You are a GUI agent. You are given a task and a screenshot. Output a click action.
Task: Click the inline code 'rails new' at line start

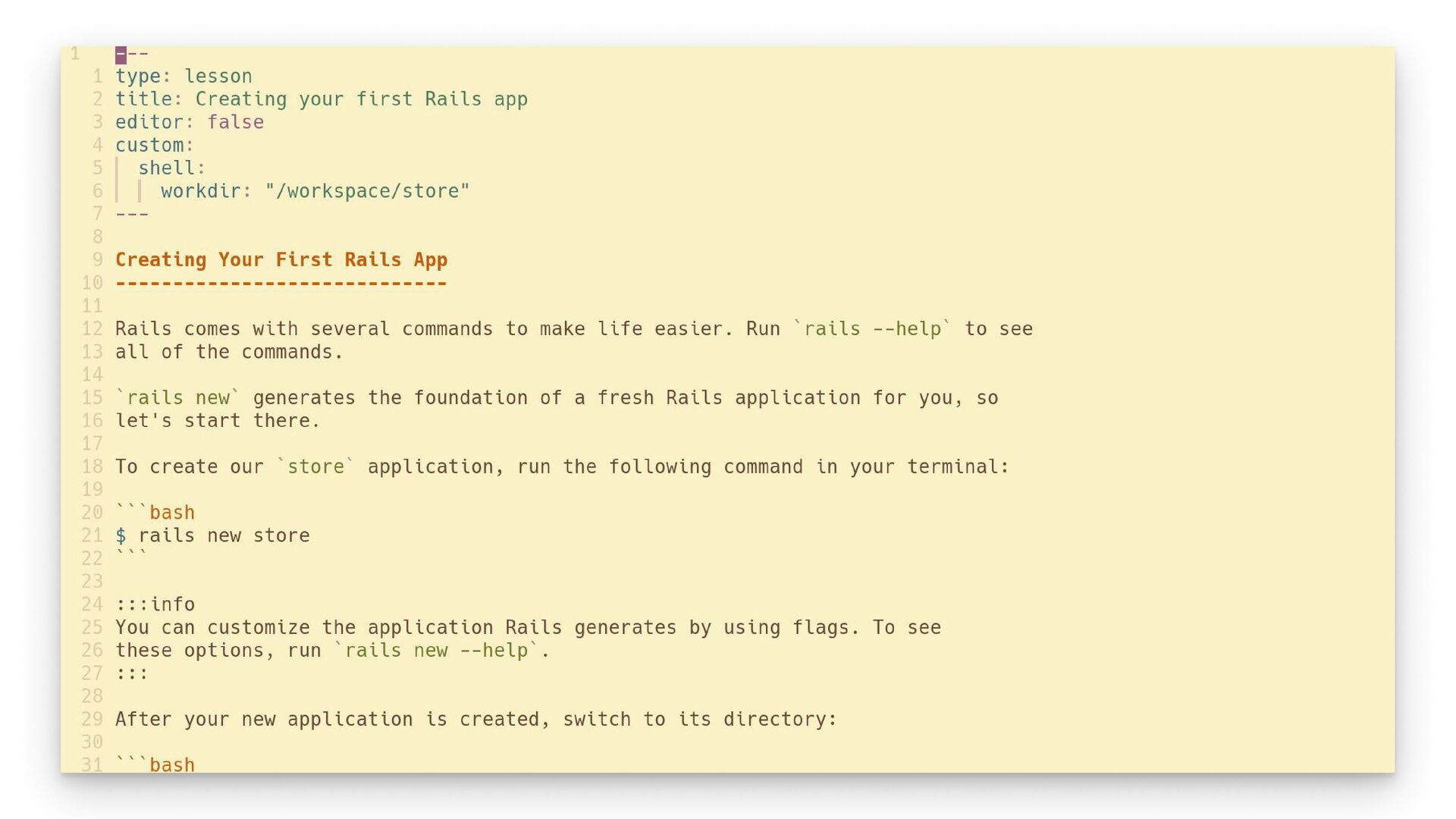point(178,398)
